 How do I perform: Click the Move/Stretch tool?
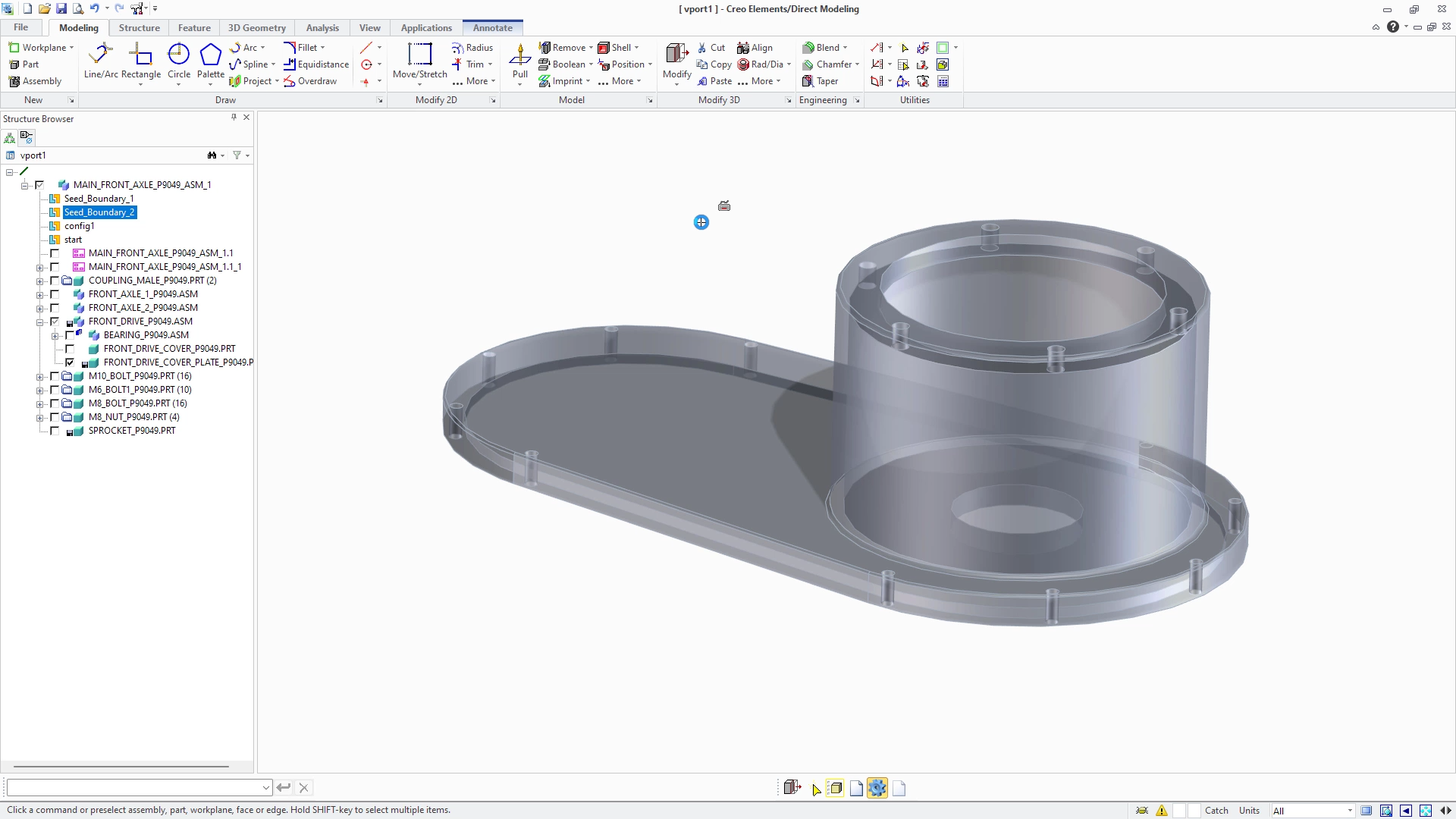pyautogui.click(x=419, y=61)
